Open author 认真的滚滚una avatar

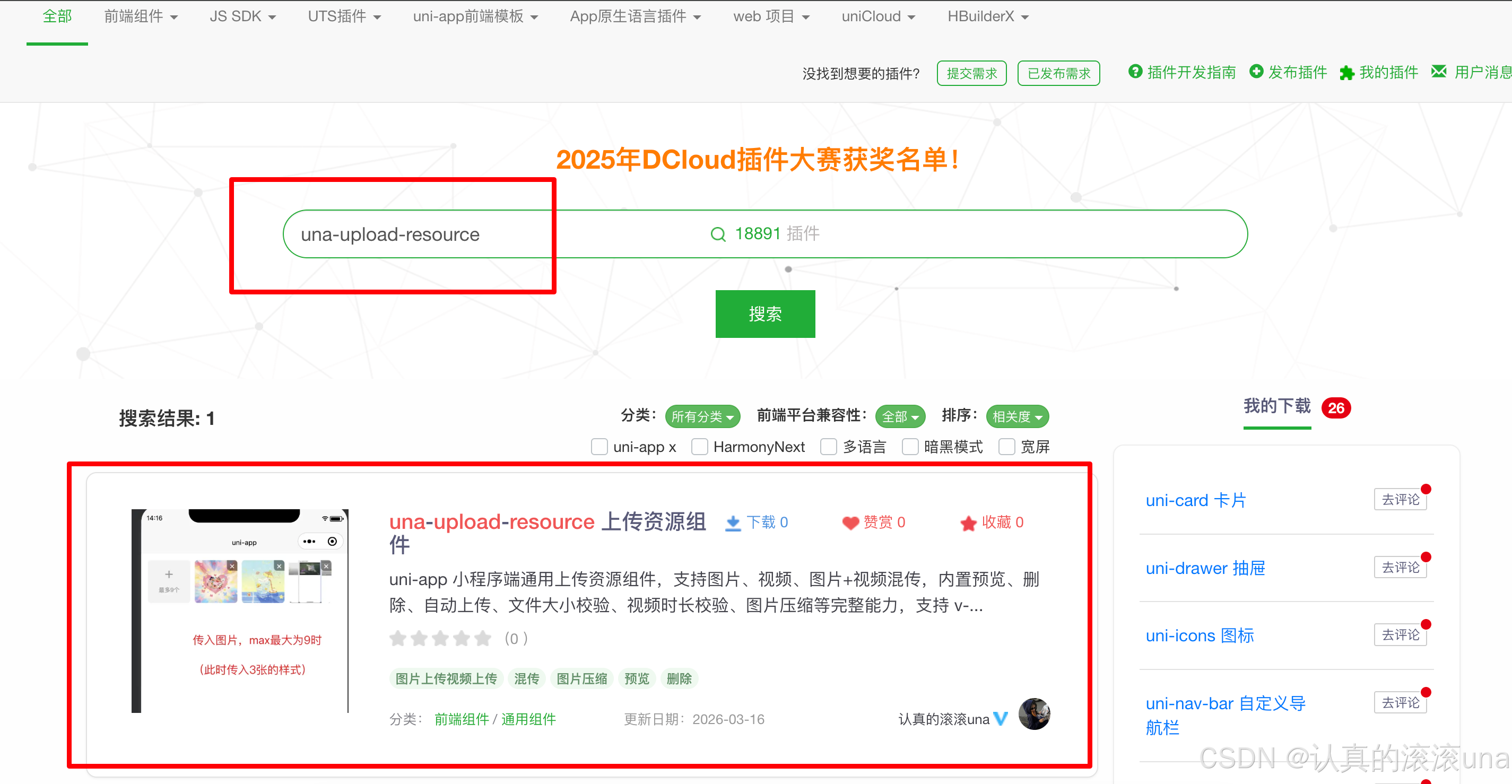pyautogui.click(x=1034, y=714)
